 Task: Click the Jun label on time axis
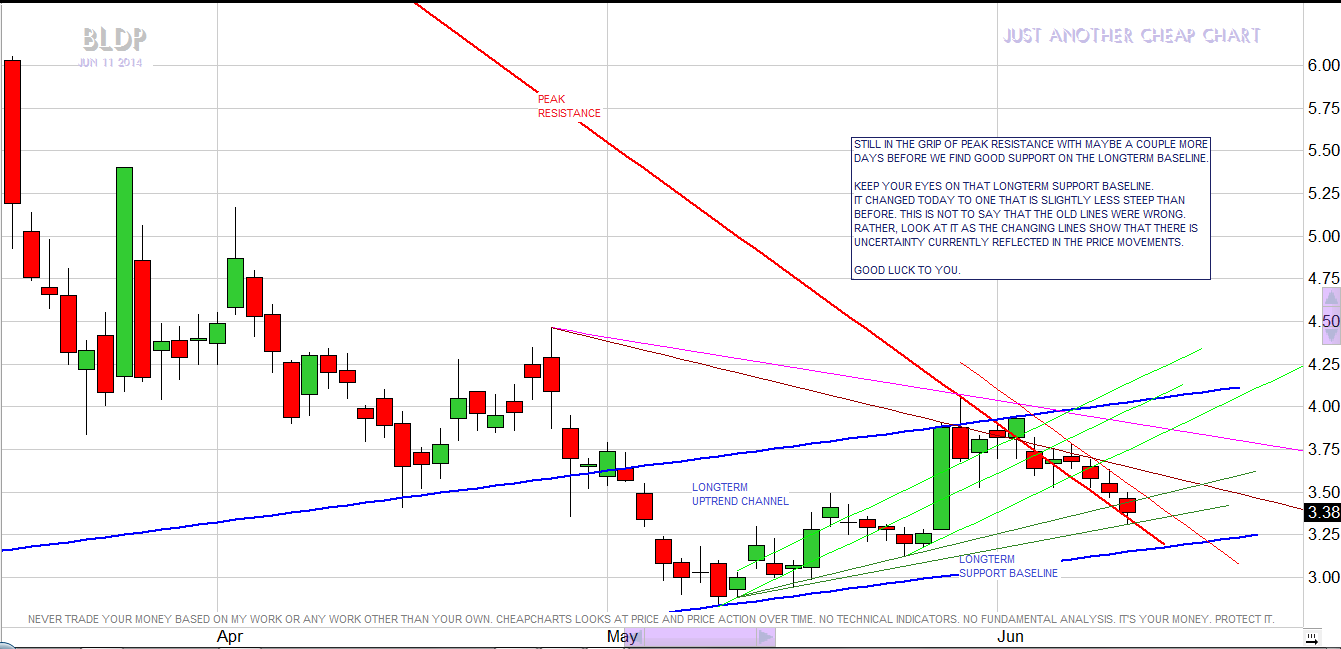(x=1010, y=637)
